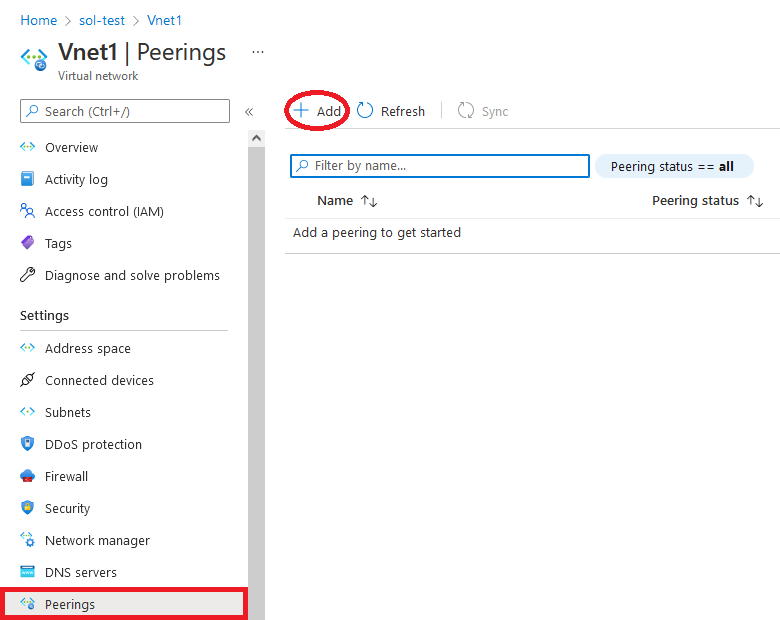
Task: Sort by Name column arrows
Action: point(369,201)
